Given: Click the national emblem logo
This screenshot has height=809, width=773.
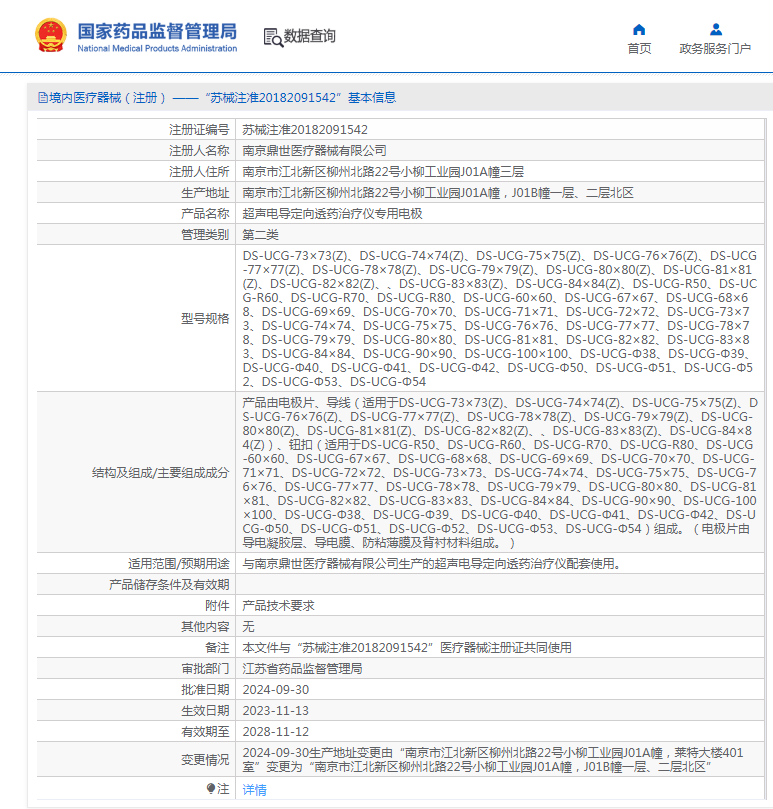Looking at the screenshot, I should click(48, 35).
